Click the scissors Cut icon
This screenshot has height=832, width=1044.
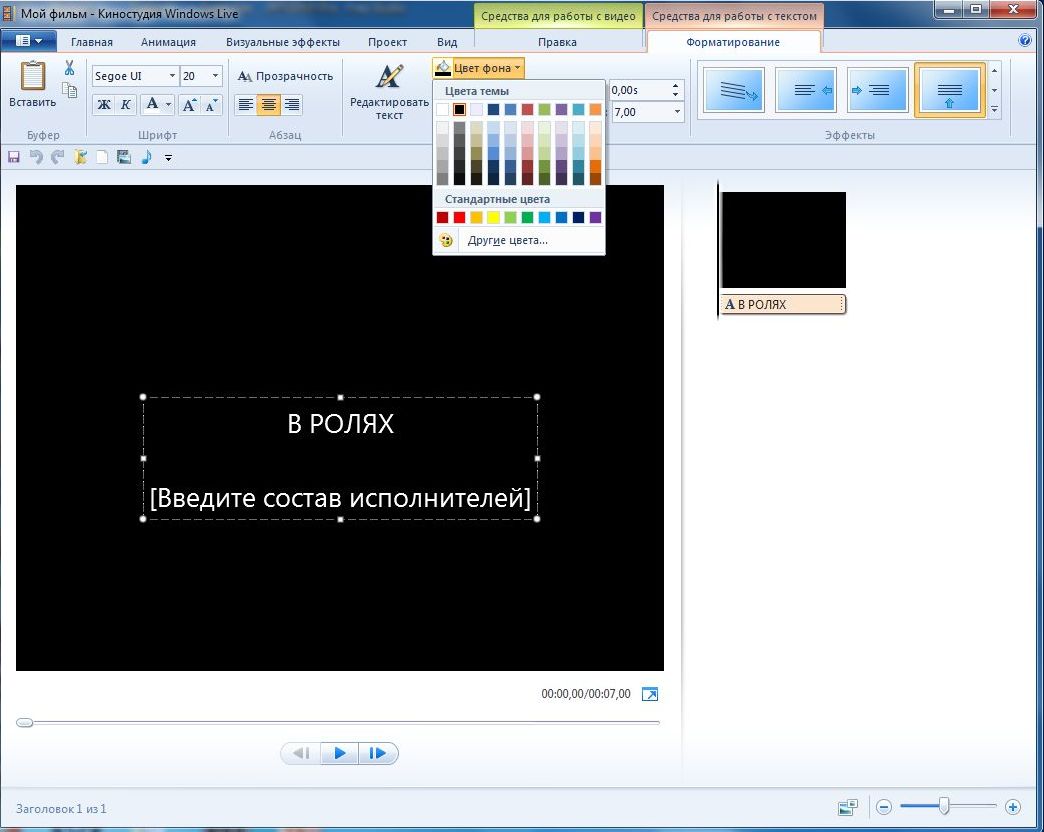(x=69, y=68)
